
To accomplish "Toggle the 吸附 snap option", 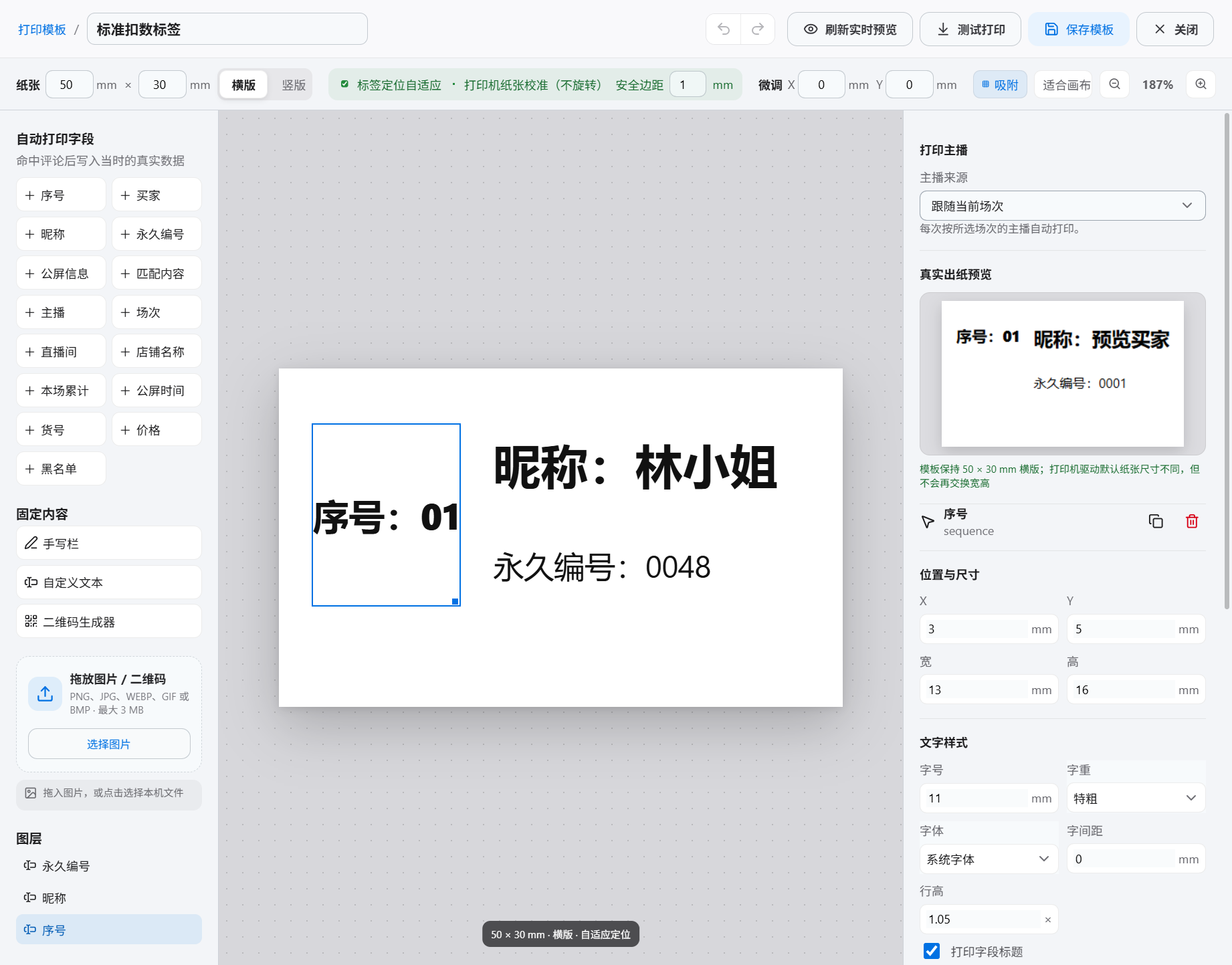I will click(1000, 84).
